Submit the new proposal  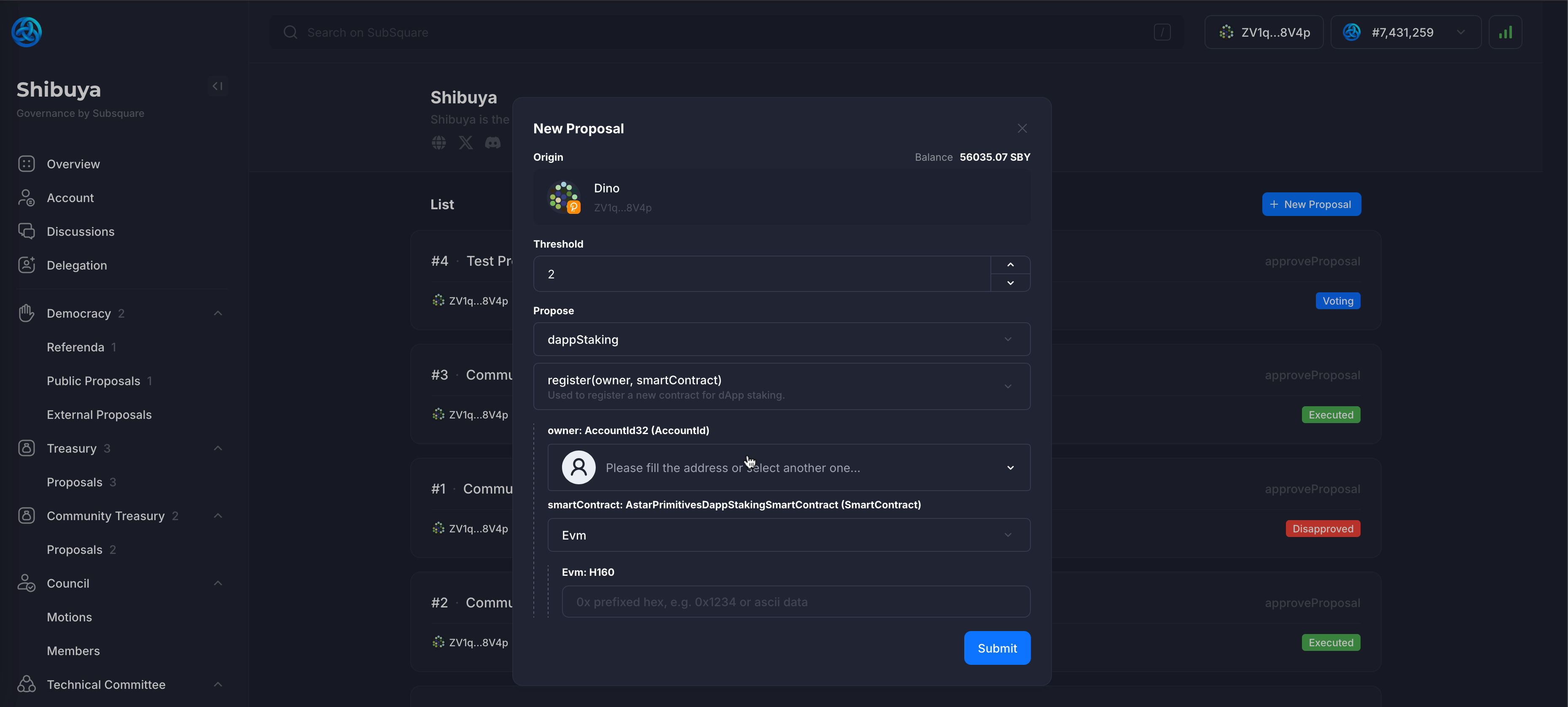point(996,648)
